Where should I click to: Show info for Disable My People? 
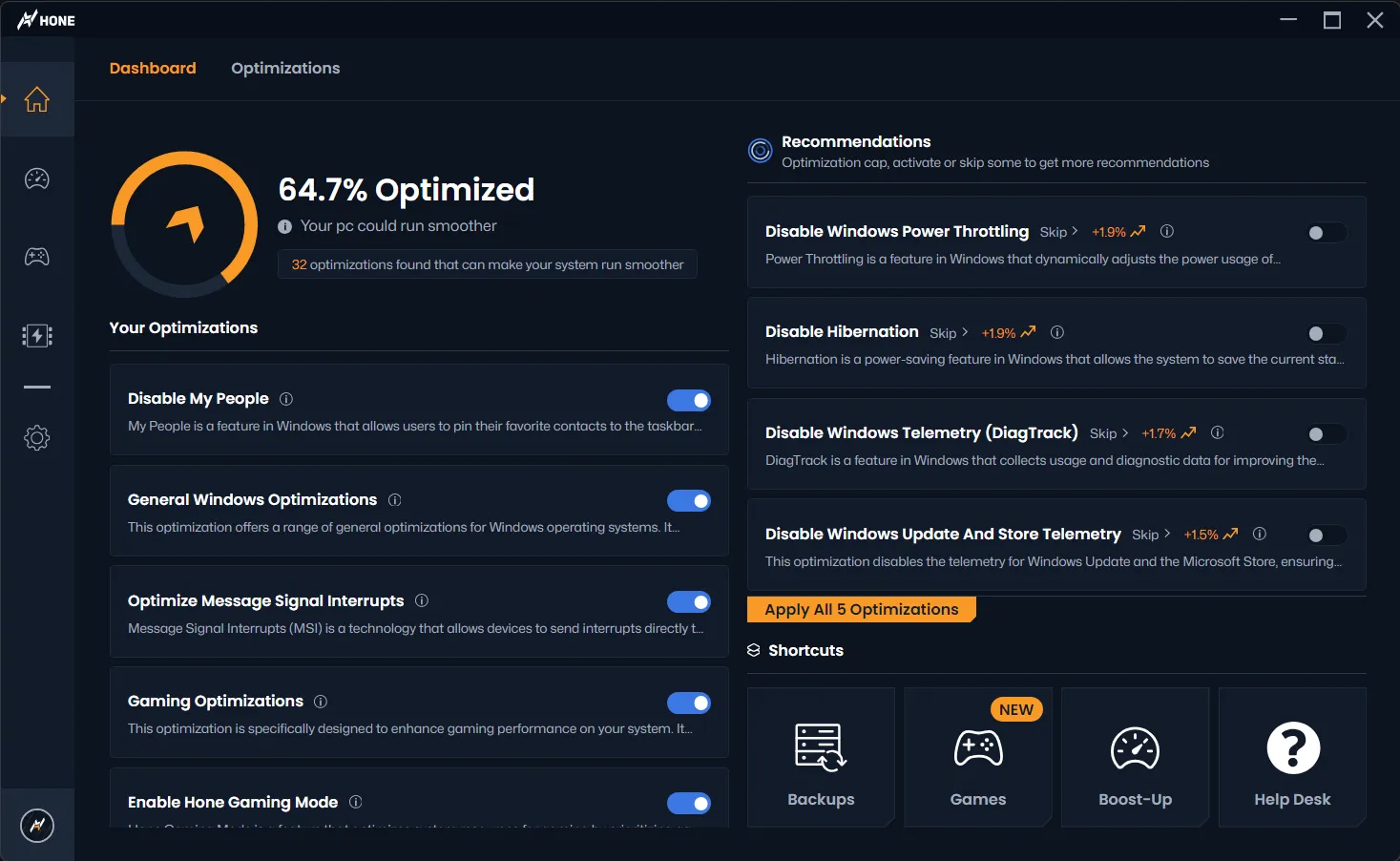(x=286, y=399)
